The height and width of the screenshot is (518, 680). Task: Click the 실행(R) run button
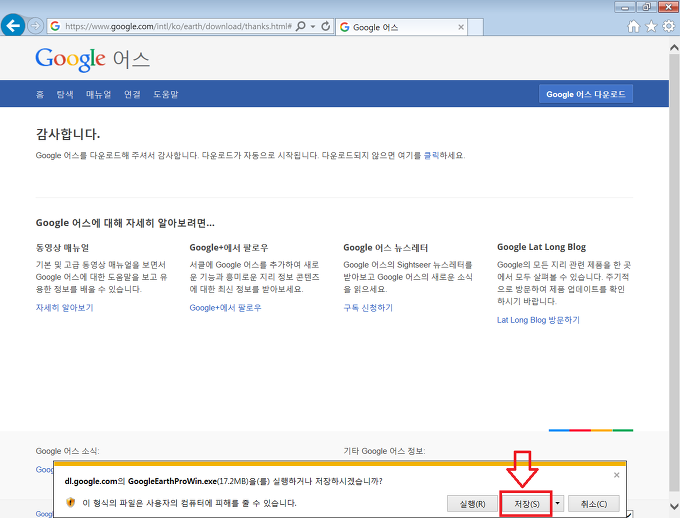(472, 504)
